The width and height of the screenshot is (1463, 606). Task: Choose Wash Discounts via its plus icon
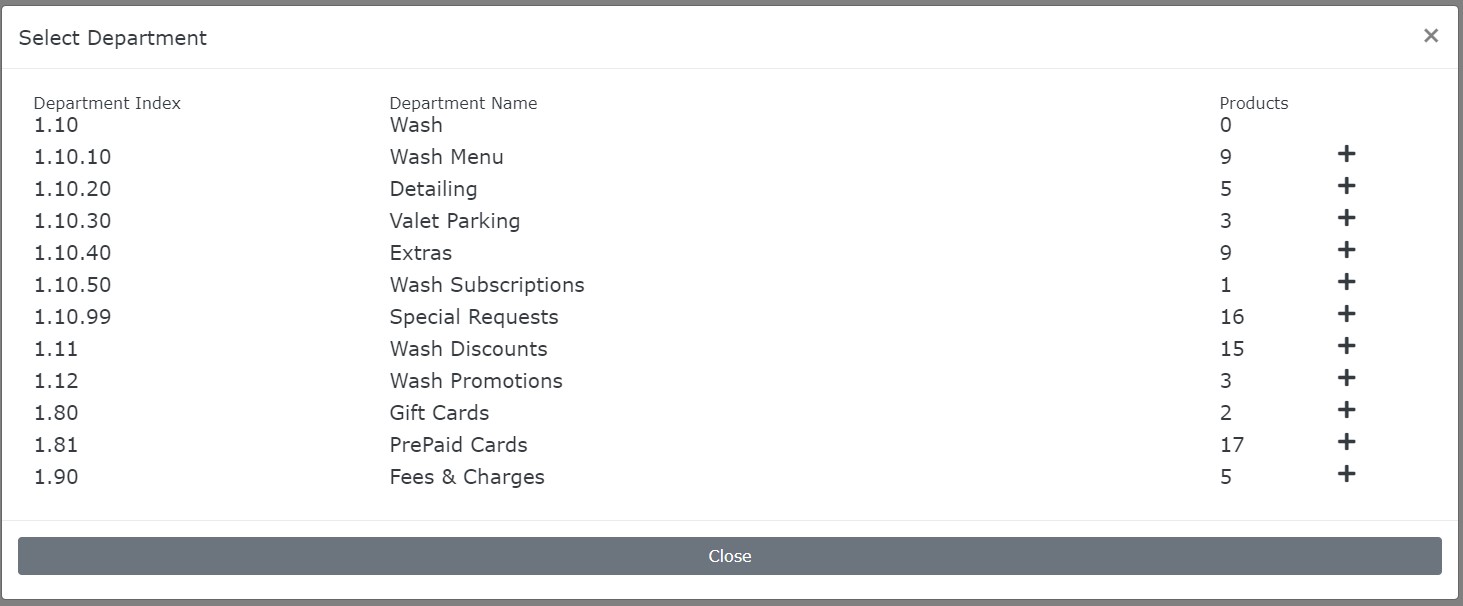1346,346
